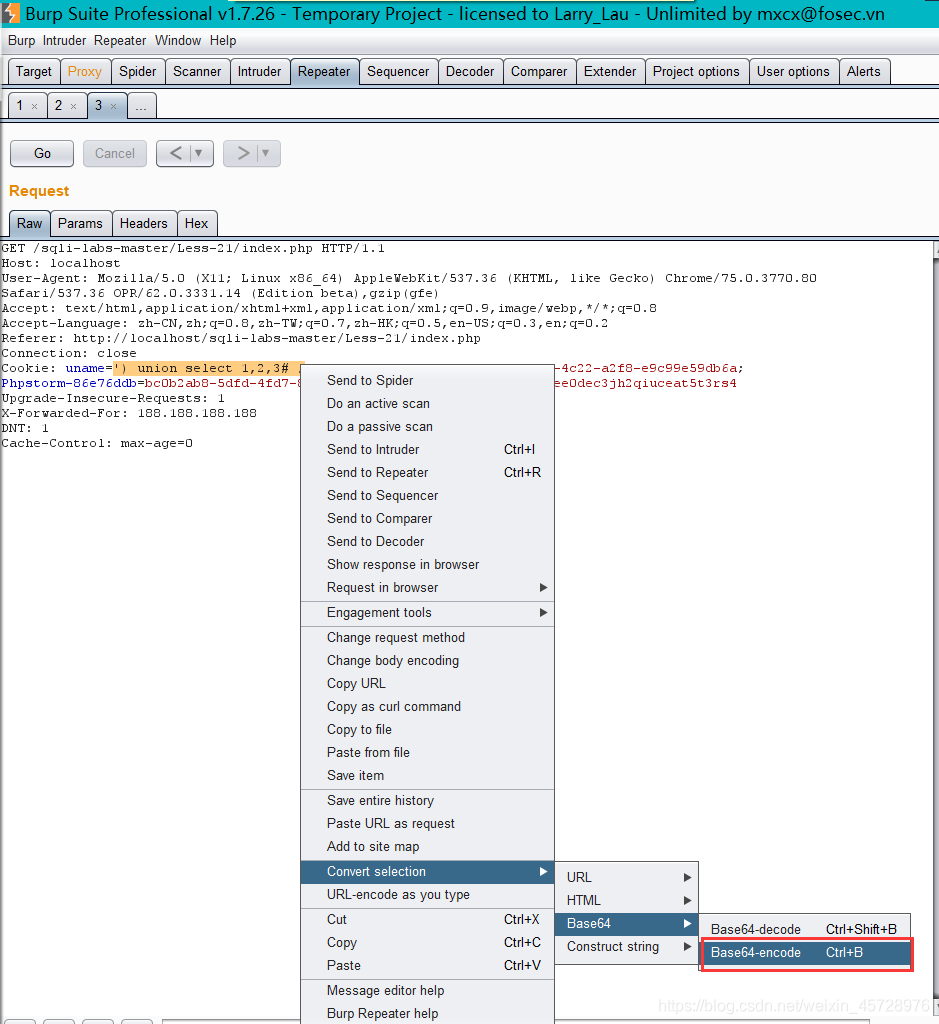This screenshot has width=939, height=1024.
Task: Switch to the Hex request tab
Action: pos(197,223)
